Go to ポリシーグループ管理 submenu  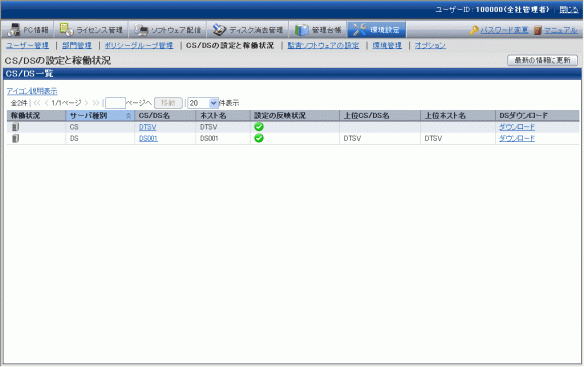(139, 45)
